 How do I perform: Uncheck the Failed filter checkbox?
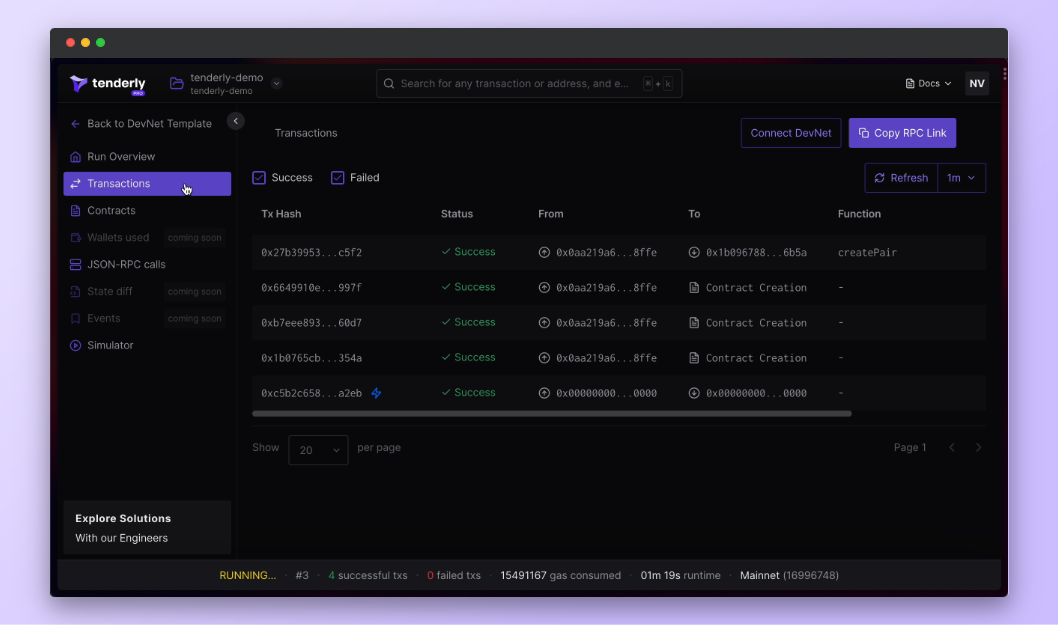338,178
